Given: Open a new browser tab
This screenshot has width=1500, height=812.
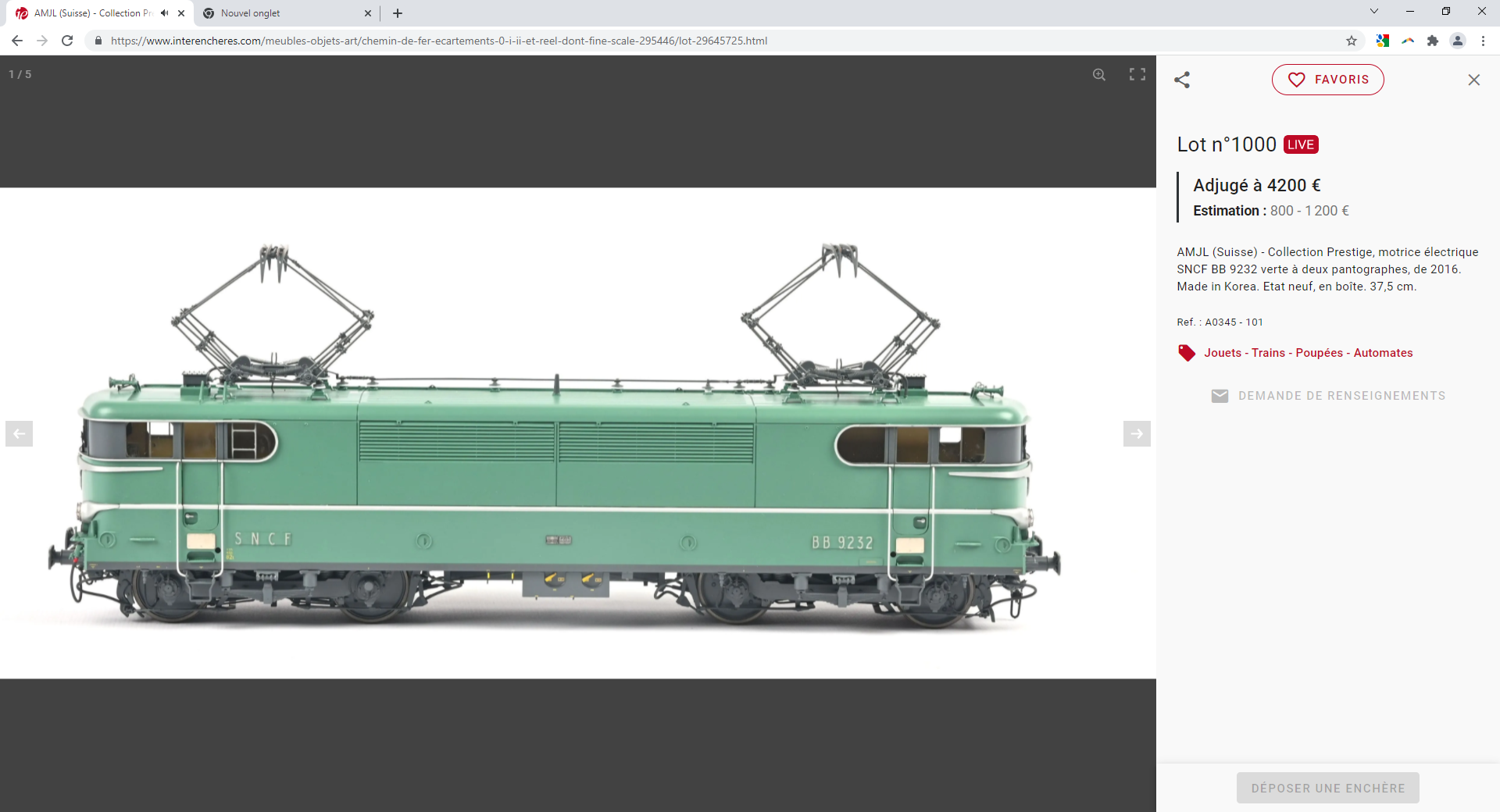Looking at the screenshot, I should pos(398,13).
